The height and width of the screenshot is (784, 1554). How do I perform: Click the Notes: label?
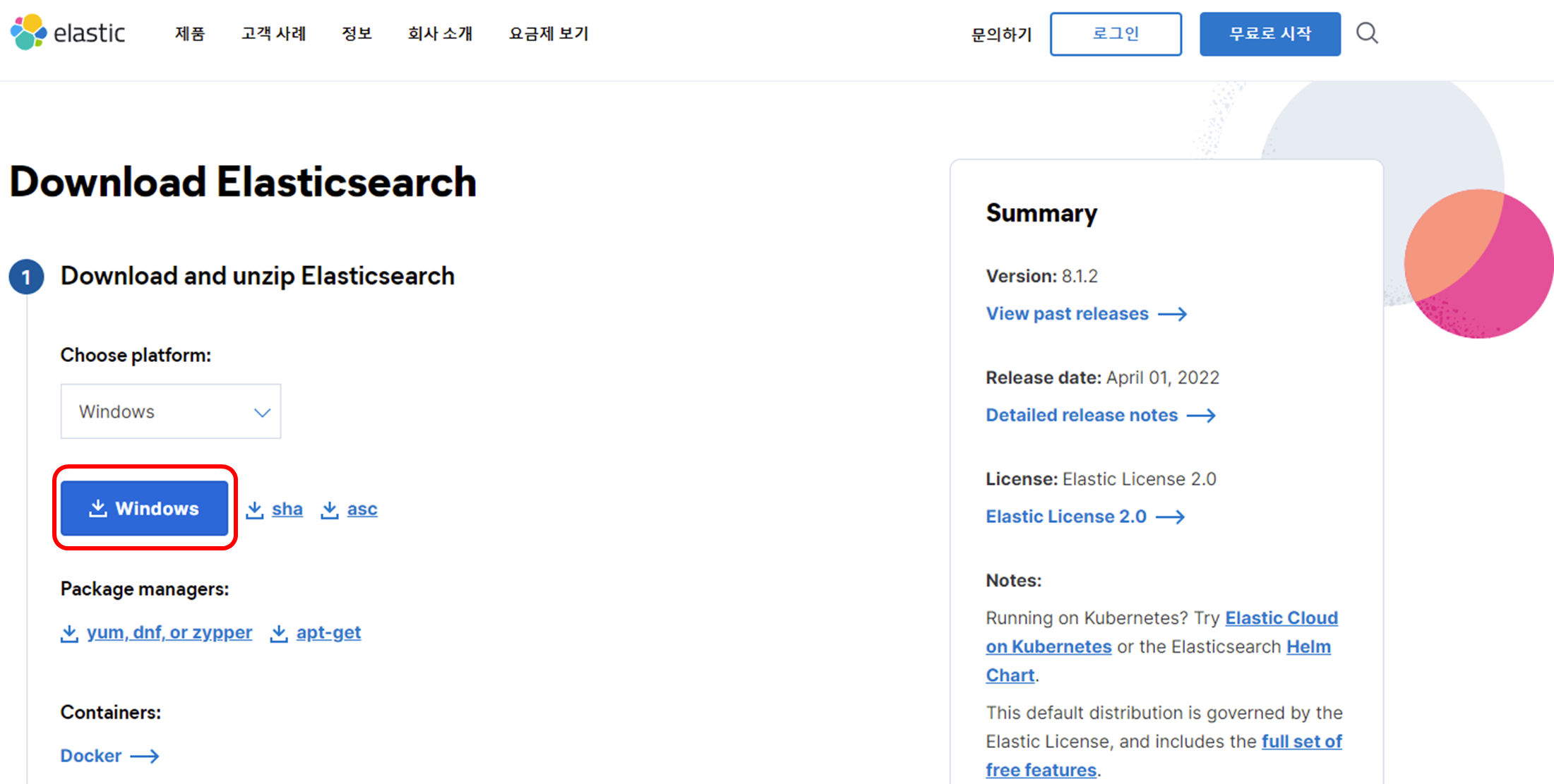1014,581
